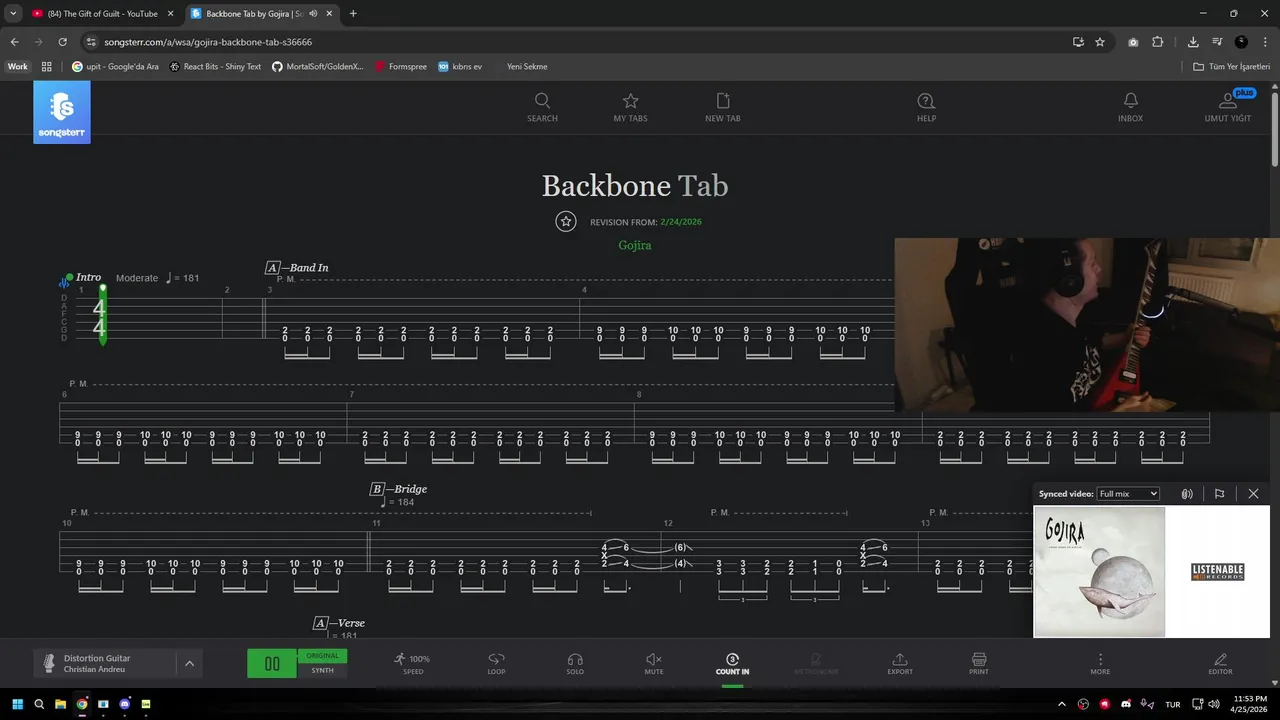Reload the Songsterr page
1280x720 pixels.
click(x=62, y=42)
